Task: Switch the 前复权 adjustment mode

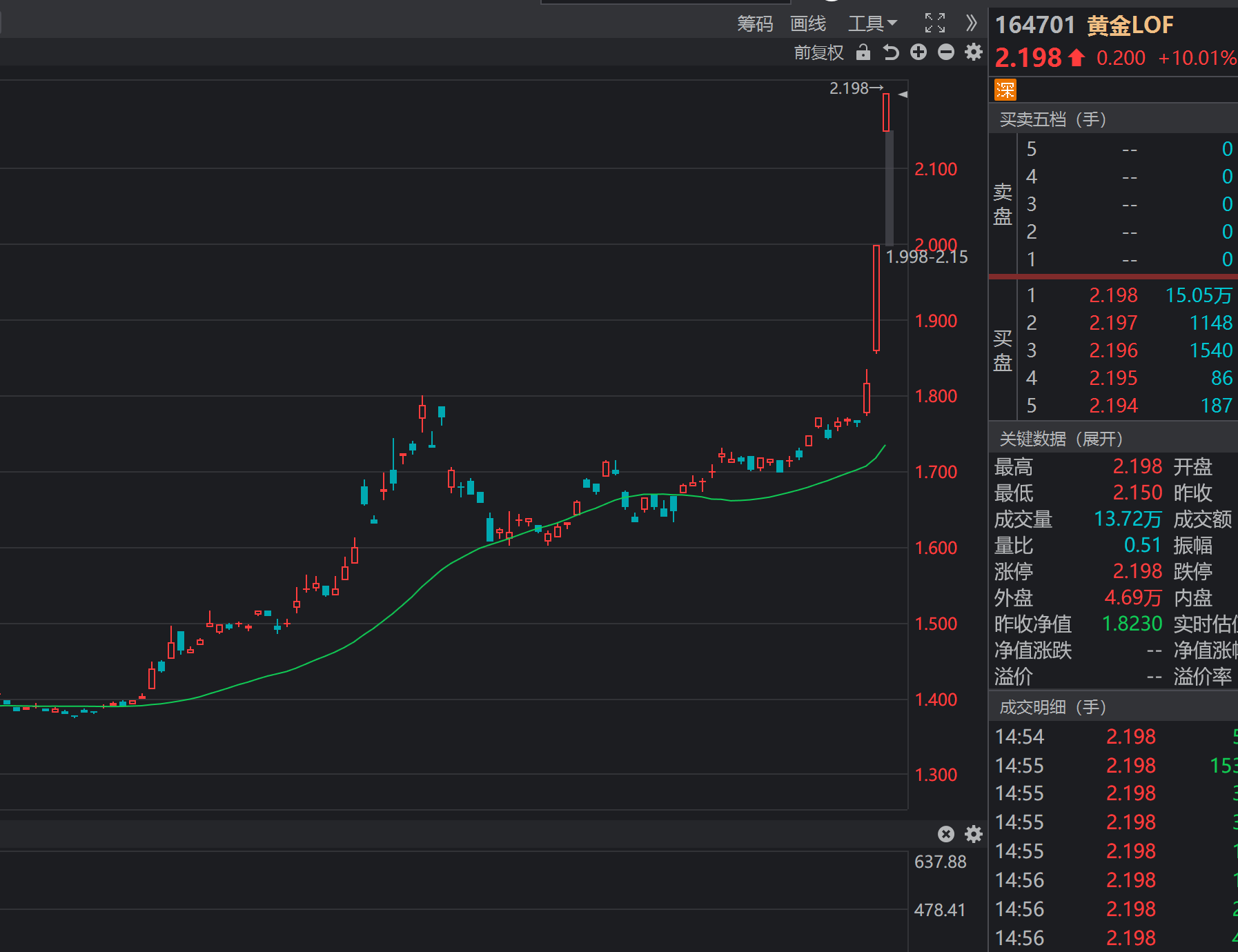Action: pos(818,52)
